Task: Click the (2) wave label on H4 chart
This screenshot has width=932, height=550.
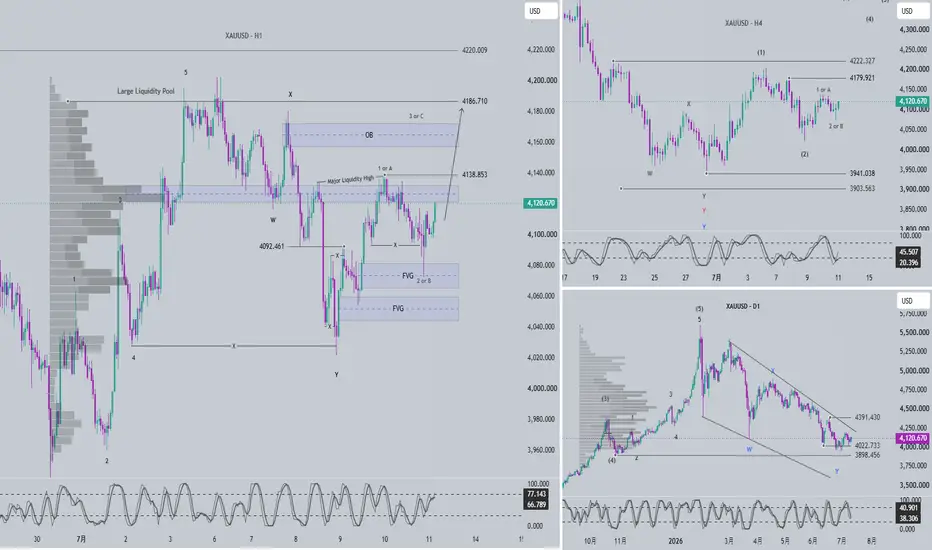Action: tap(804, 155)
